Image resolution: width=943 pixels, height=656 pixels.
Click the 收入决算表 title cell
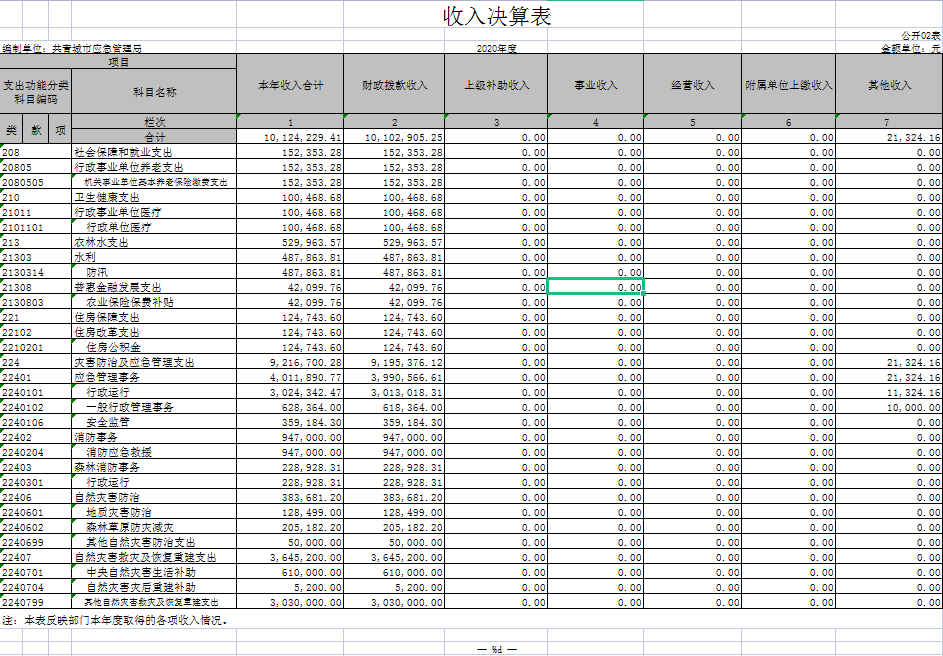point(497,17)
